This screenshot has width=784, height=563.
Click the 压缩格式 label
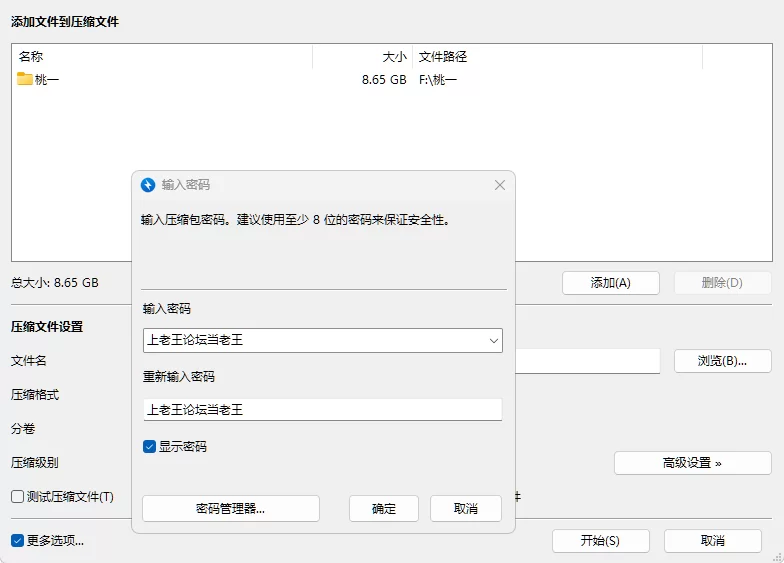(x=35, y=394)
